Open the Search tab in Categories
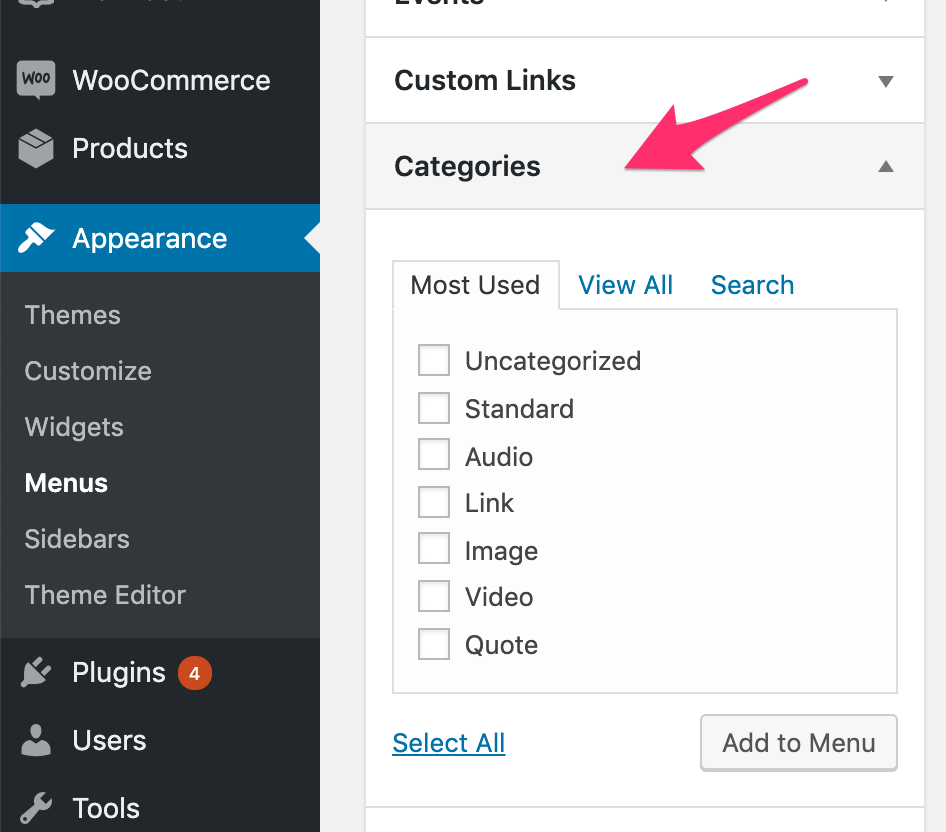Image resolution: width=946 pixels, height=832 pixels. pos(752,285)
